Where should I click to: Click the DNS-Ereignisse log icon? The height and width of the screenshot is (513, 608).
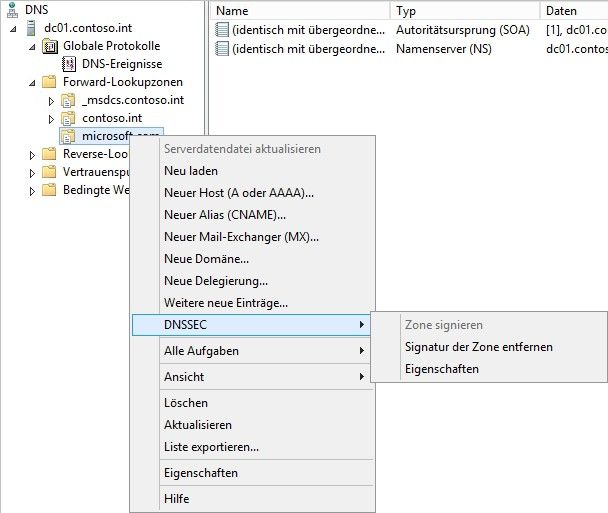click(x=69, y=64)
